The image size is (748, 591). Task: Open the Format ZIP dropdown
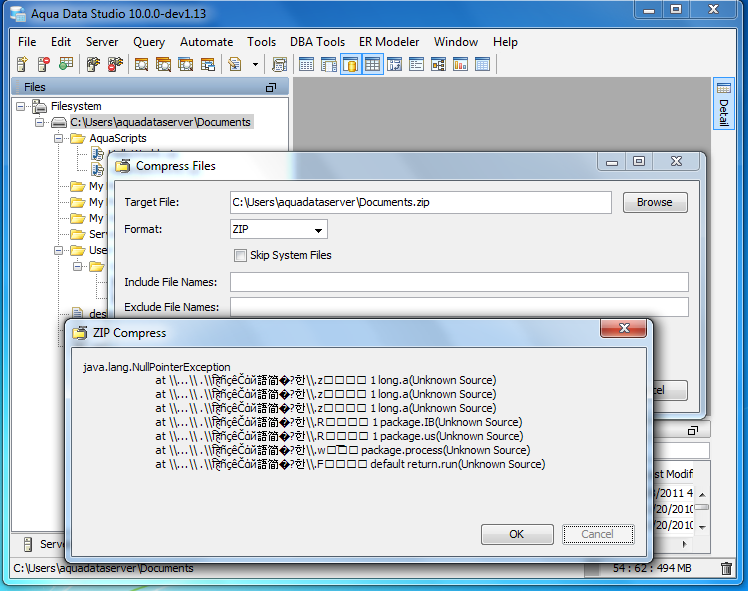[279, 229]
